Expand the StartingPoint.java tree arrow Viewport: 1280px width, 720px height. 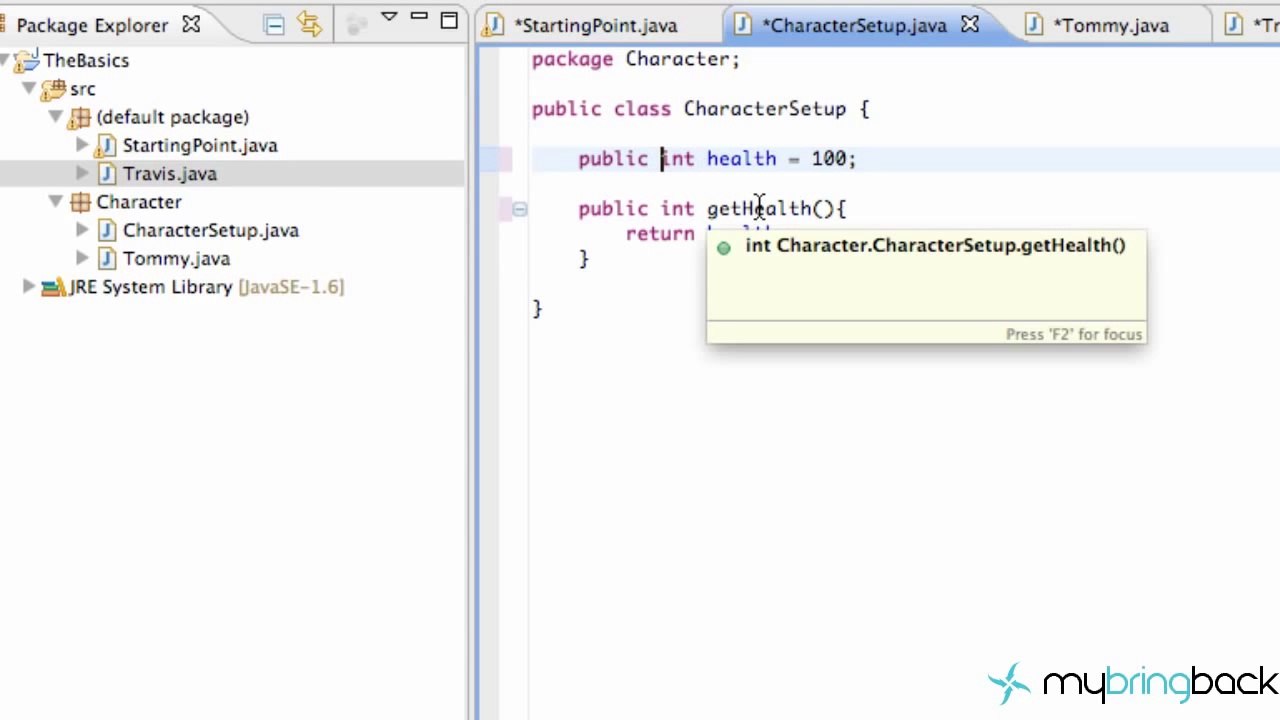pos(82,145)
